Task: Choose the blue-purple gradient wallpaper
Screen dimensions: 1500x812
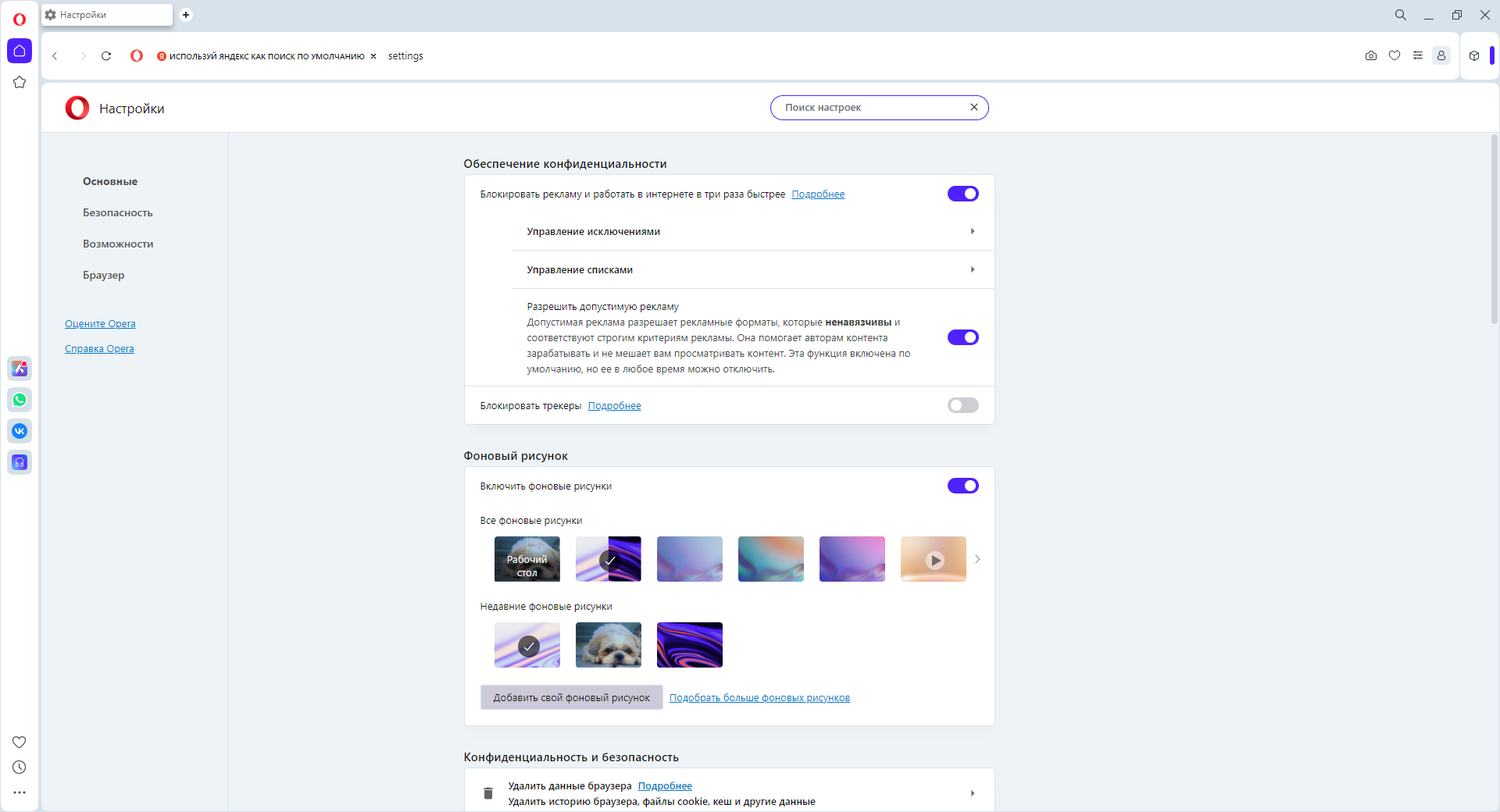Action: [690, 559]
